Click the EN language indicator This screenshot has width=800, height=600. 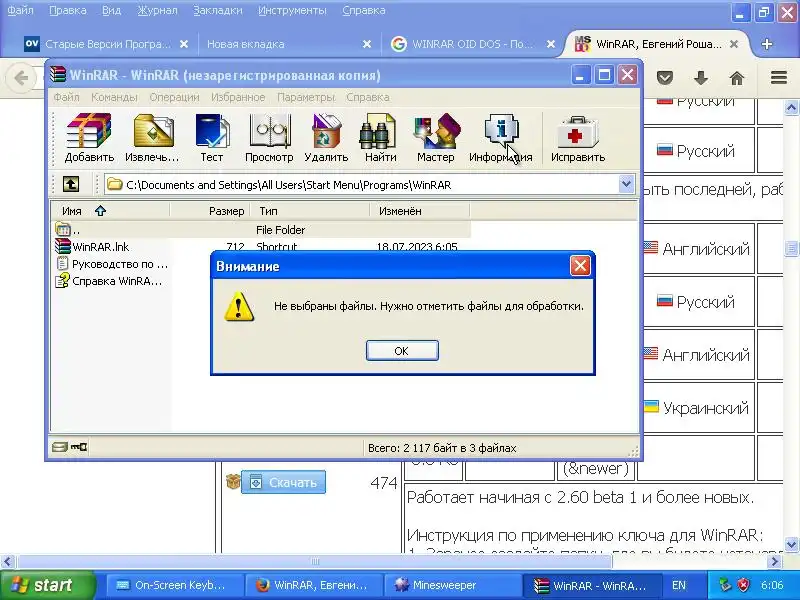pyautogui.click(x=679, y=585)
